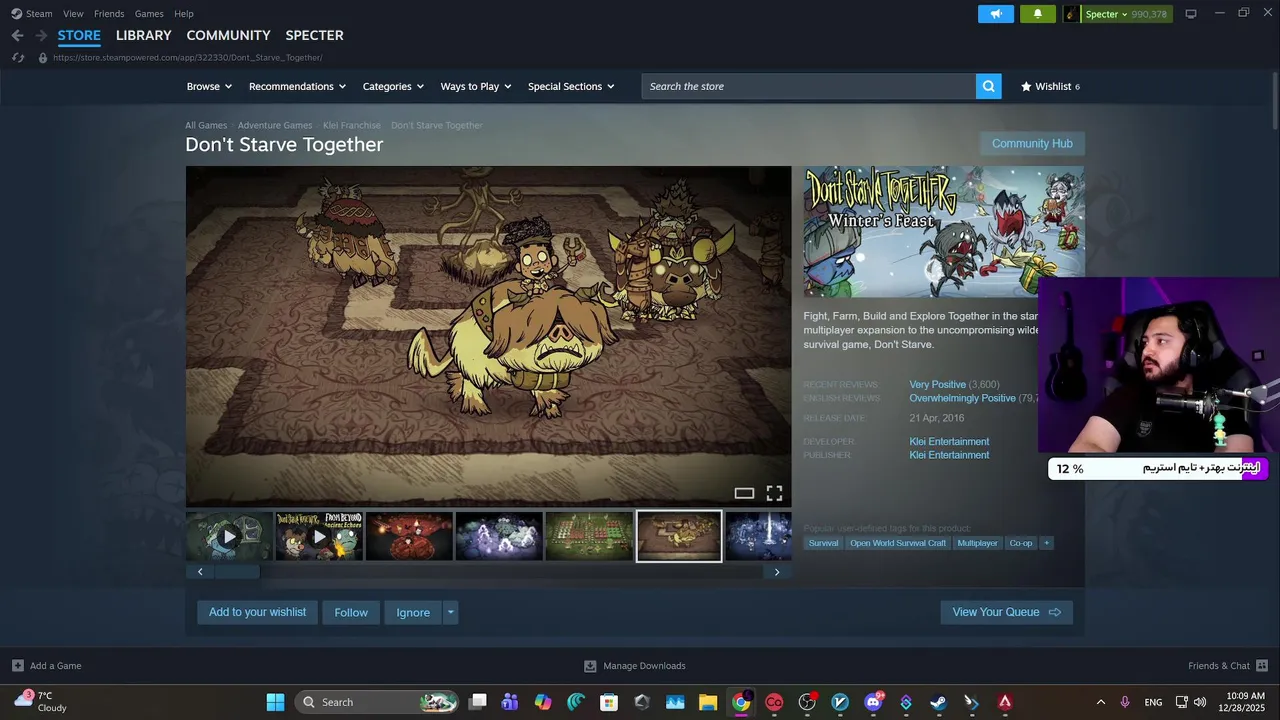Image resolution: width=1280 pixels, height=720 pixels.
Task: Open Steam from the Windows taskbar
Action: (938, 702)
